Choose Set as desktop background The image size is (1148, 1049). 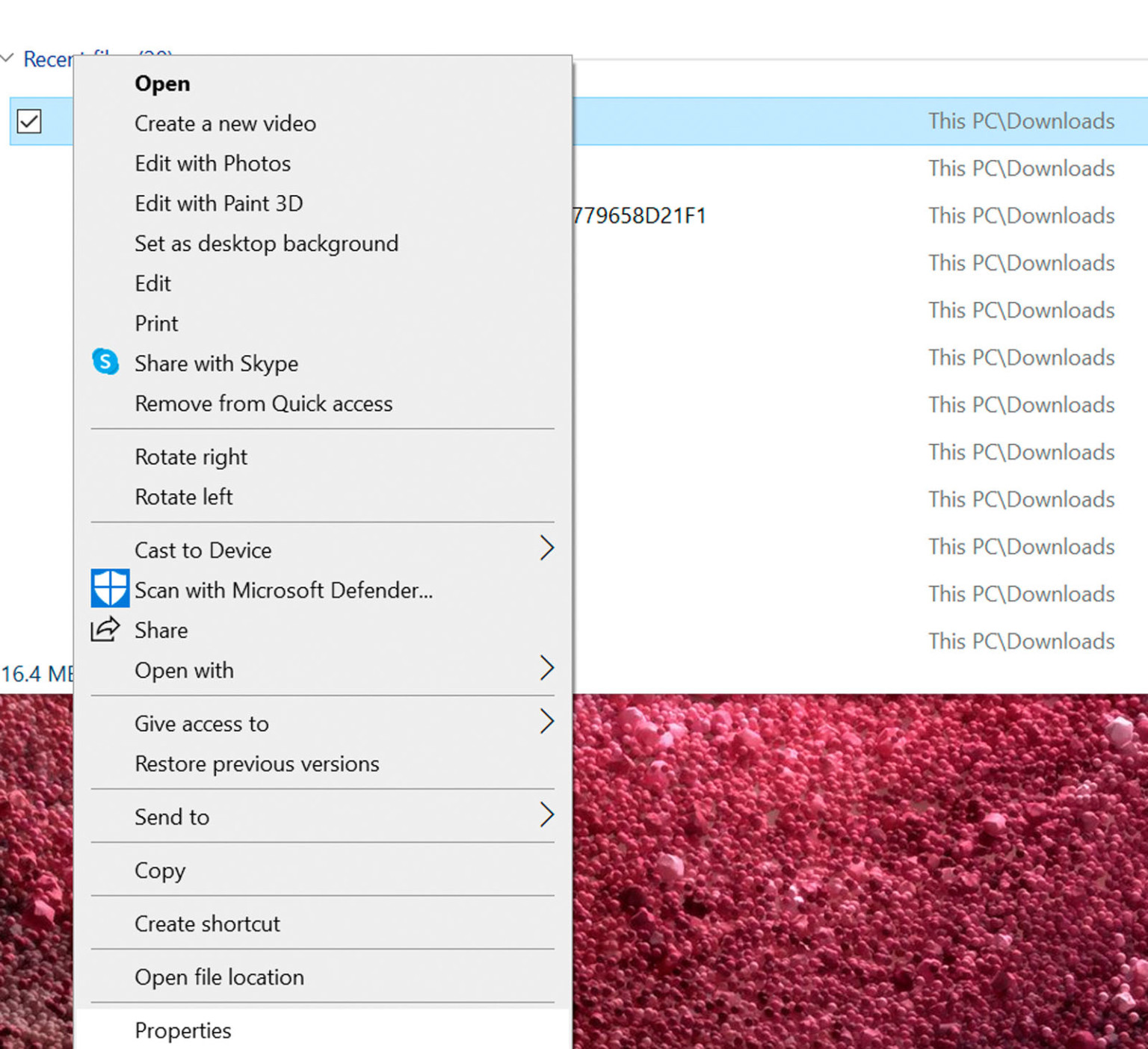pyautogui.click(x=266, y=244)
